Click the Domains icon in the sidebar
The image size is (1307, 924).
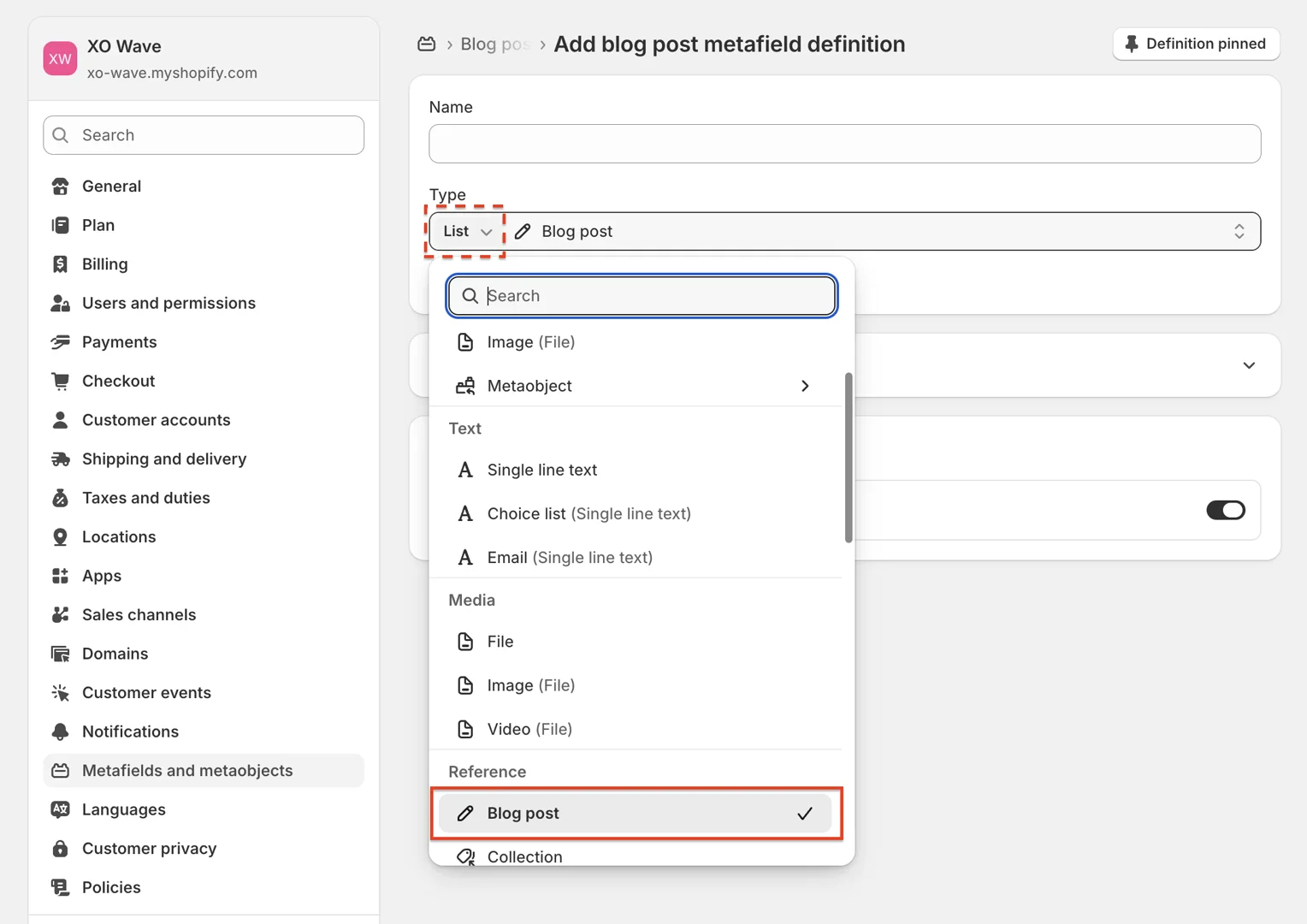(60, 654)
